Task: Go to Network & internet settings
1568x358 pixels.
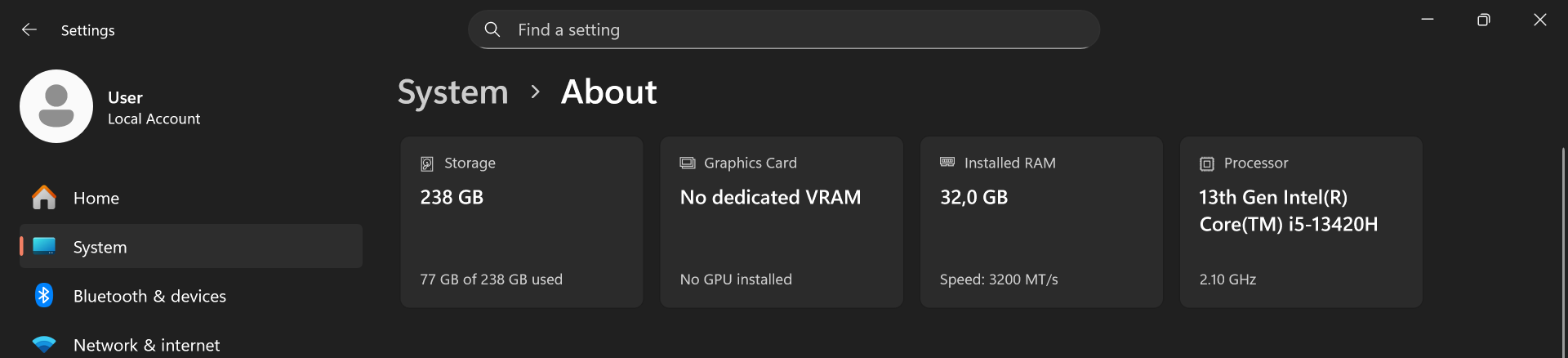Action: tap(146, 345)
